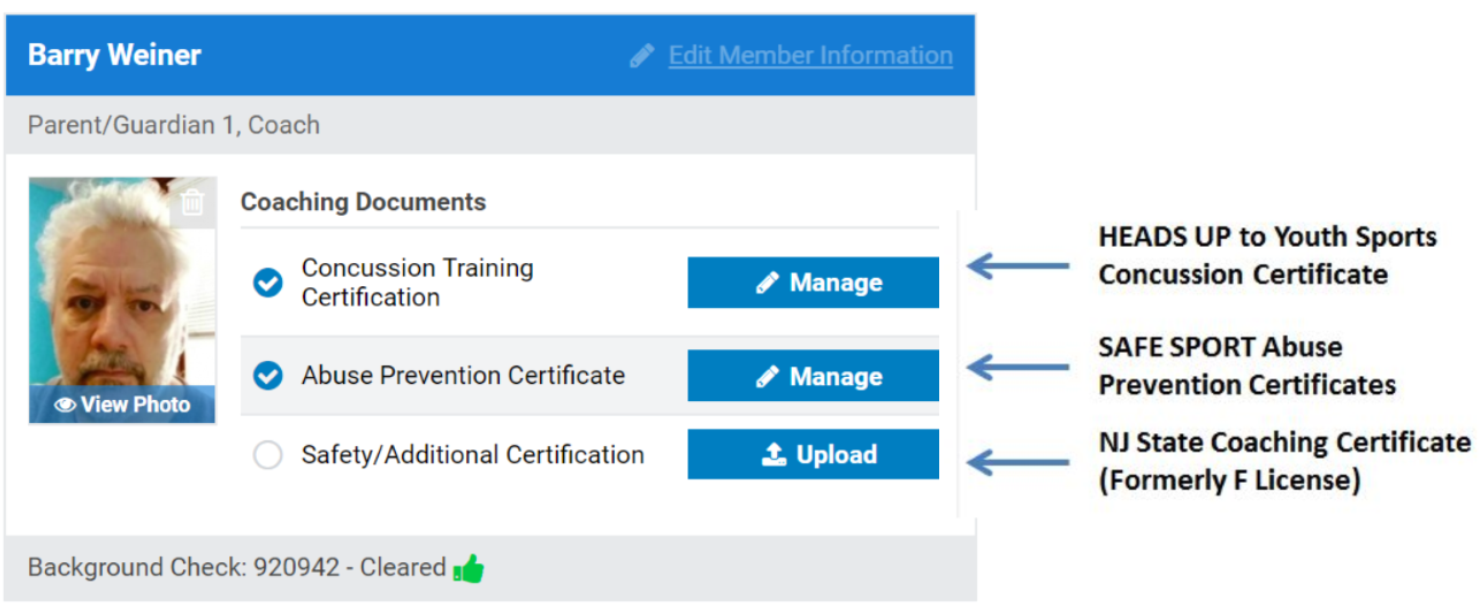The width and height of the screenshot is (1482, 616).
Task: Toggle the Concussion Training Certification checkmark
Action: tap(267, 283)
